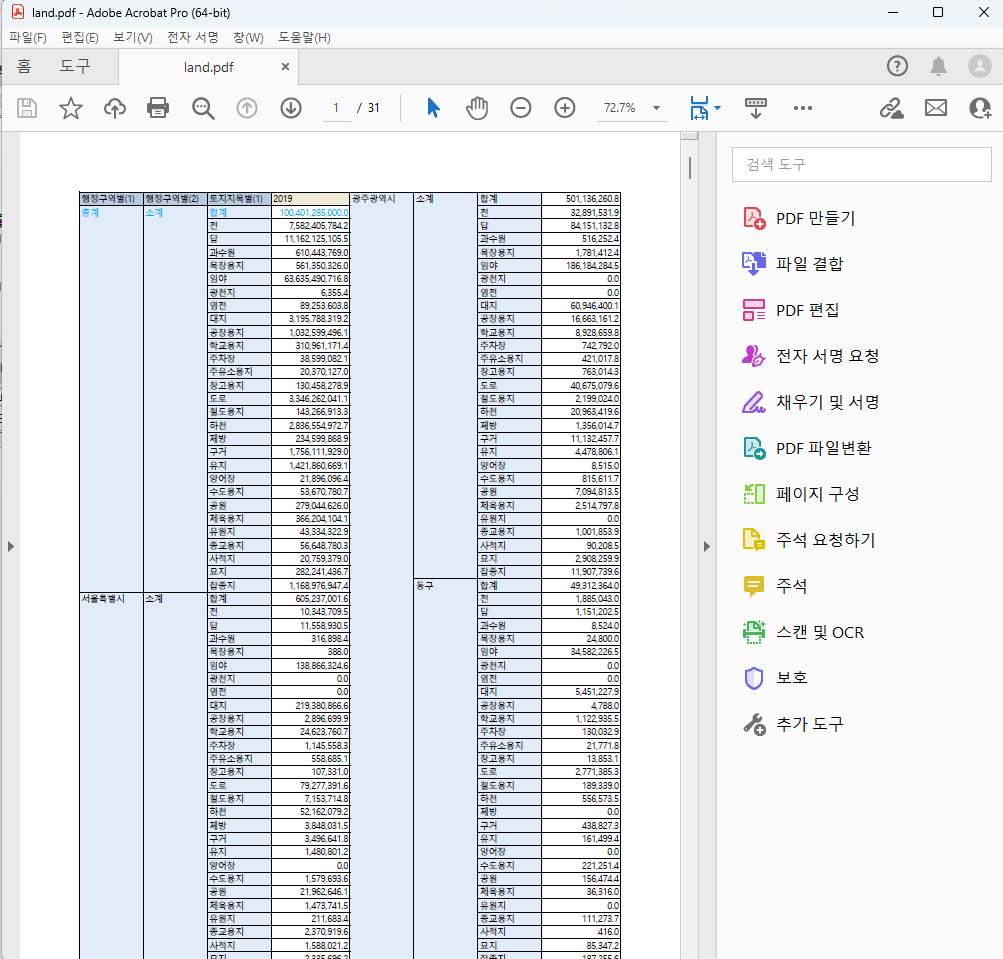Click the 검색 도구 search box

pos(862,164)
